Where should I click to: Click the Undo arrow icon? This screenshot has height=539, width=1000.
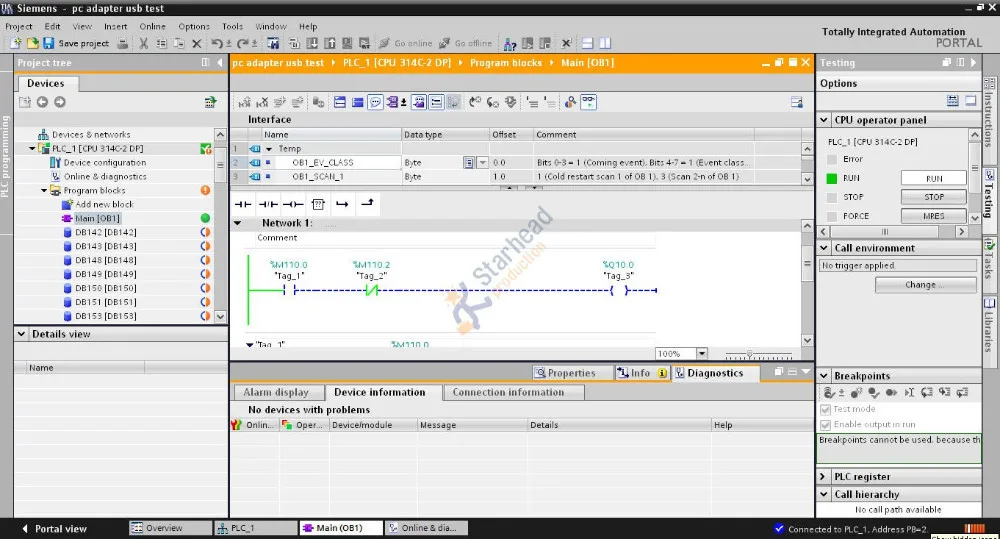coord(217,43)
